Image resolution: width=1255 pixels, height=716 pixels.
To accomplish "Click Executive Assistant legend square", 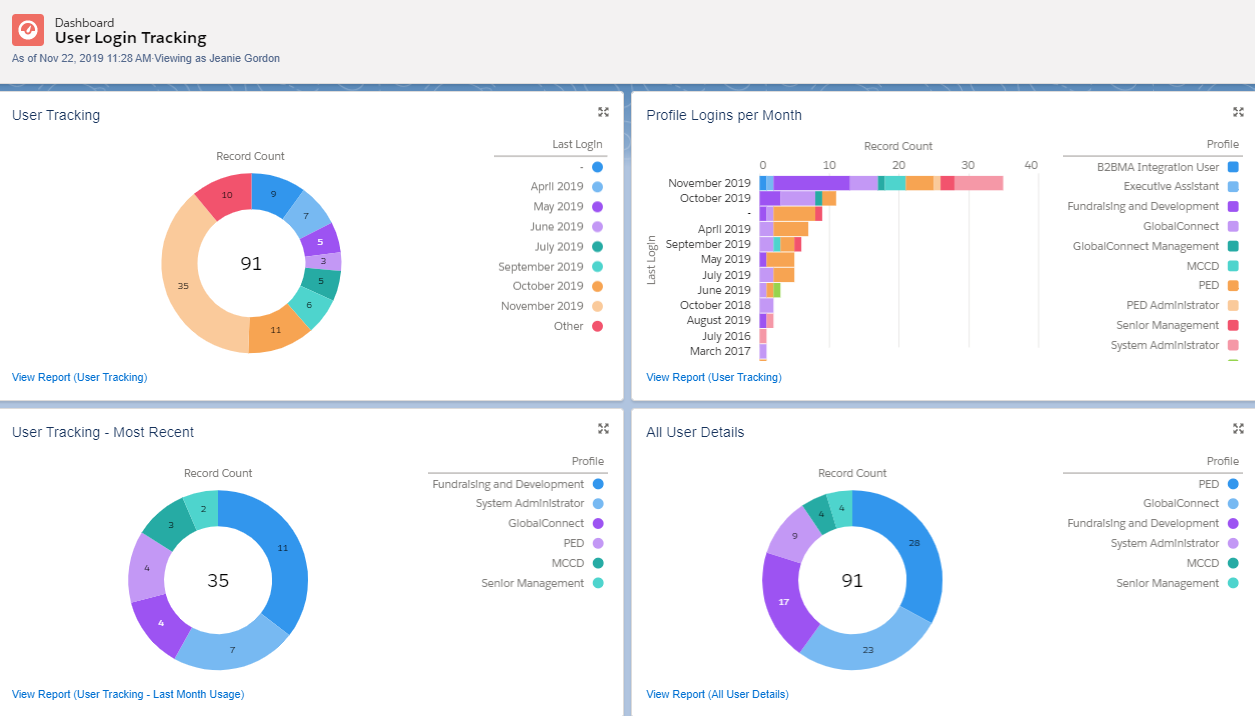I will click(x=1233, y=186).
